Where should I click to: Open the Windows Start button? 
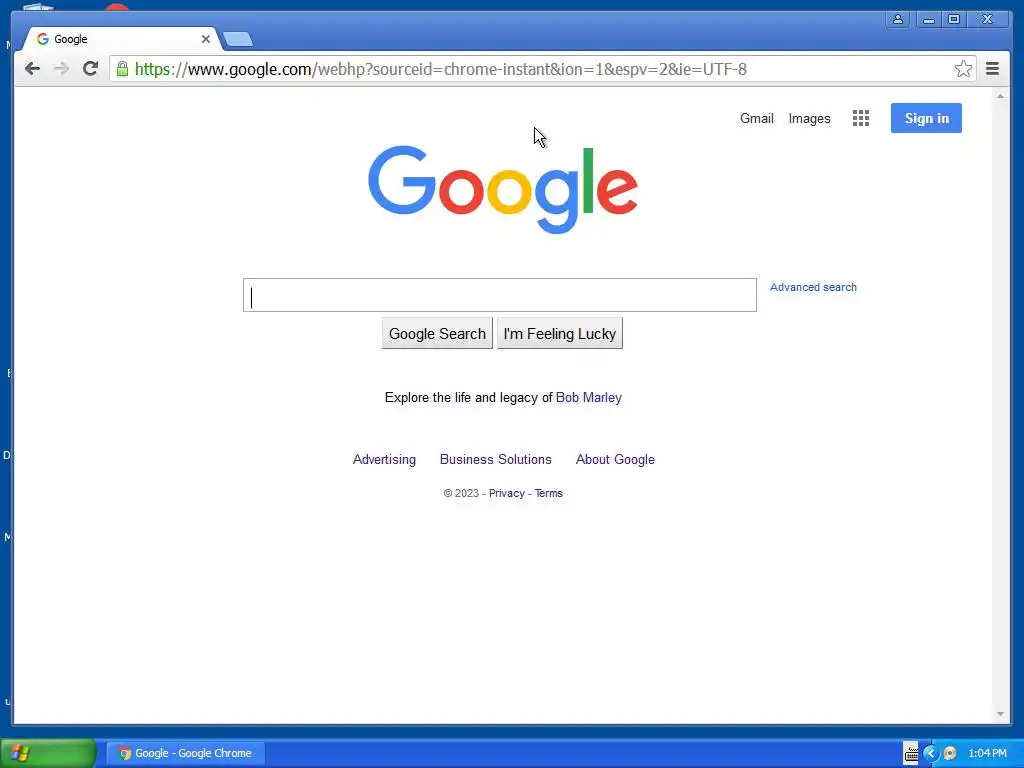pos(48,753)
